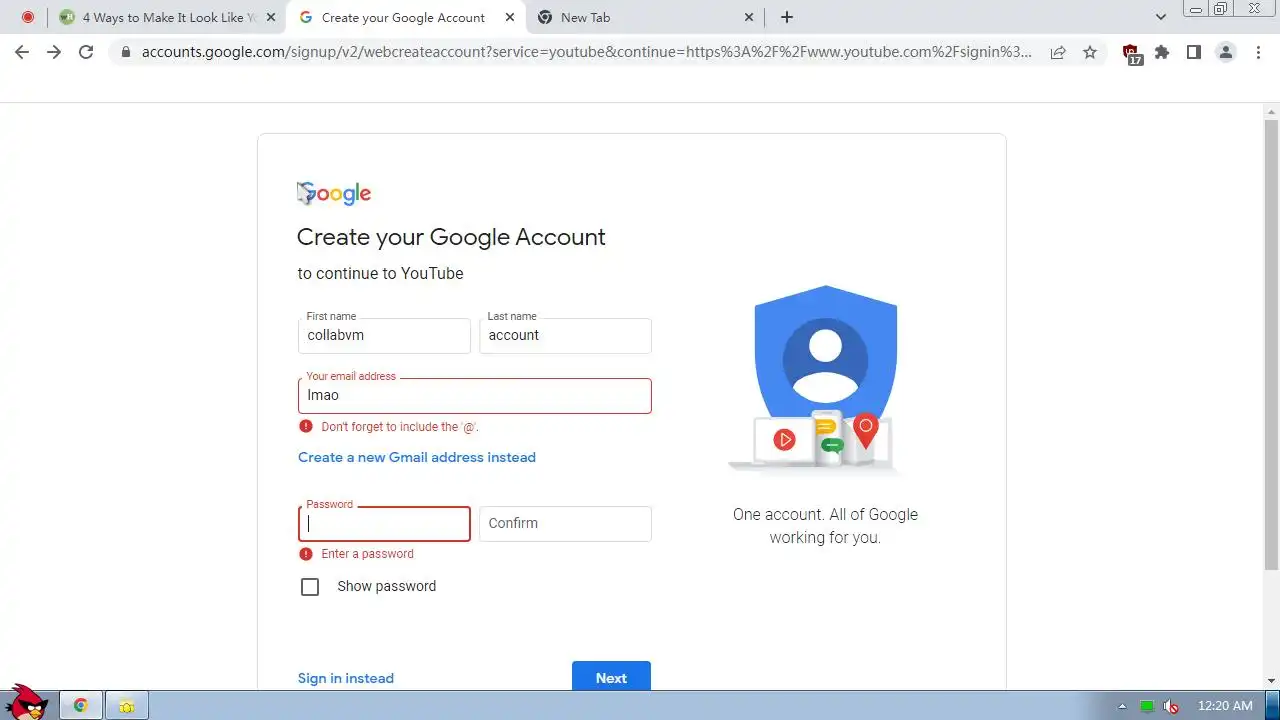1280x720 pixels.
Task: Open the tab search dropdown arrow
Action: tap(1161, 17)
